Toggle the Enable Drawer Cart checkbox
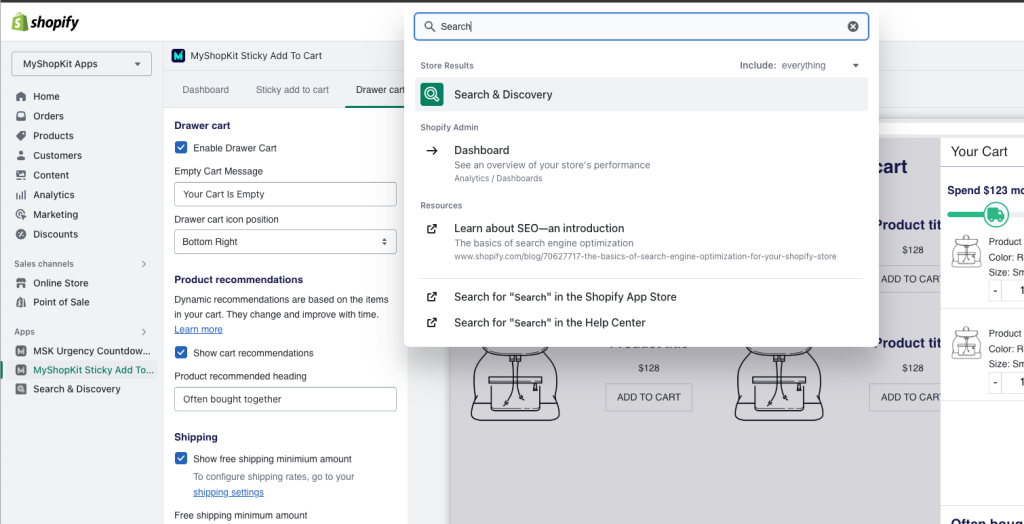1024x524 pixels. click(x=181, y=148)
